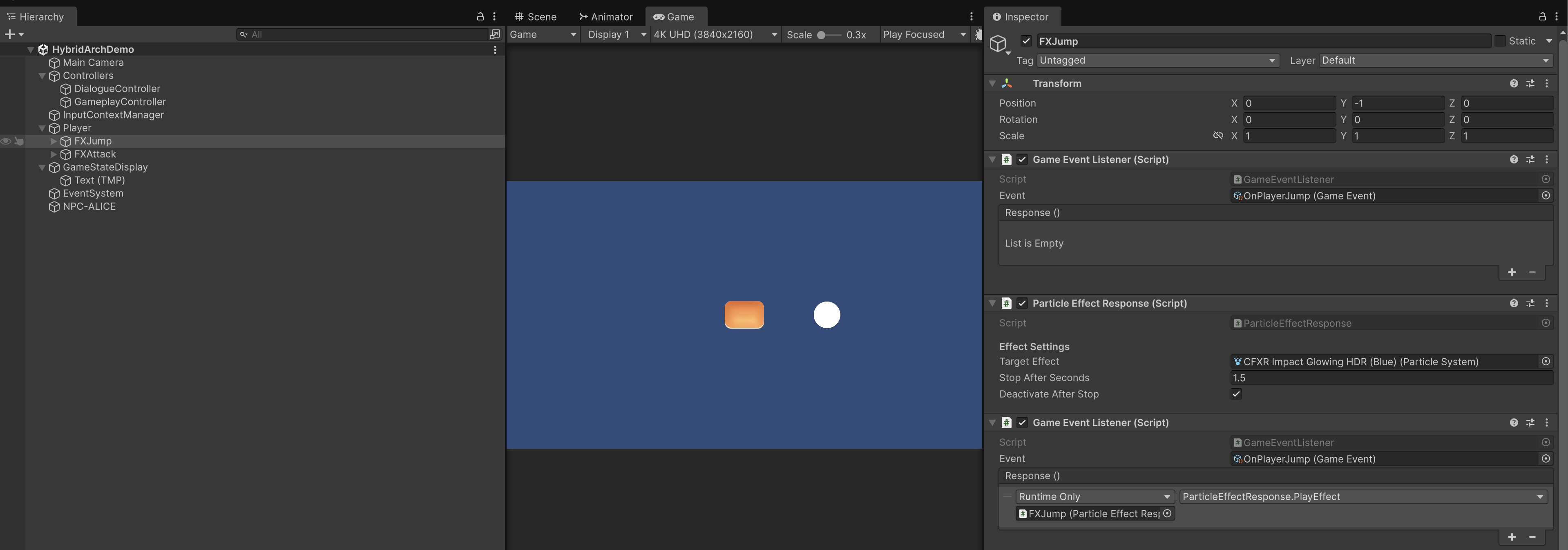Click the FXJump GameObject cube icon in Inspector
The width and height of the screenshot is (1568, 550).
998,43
